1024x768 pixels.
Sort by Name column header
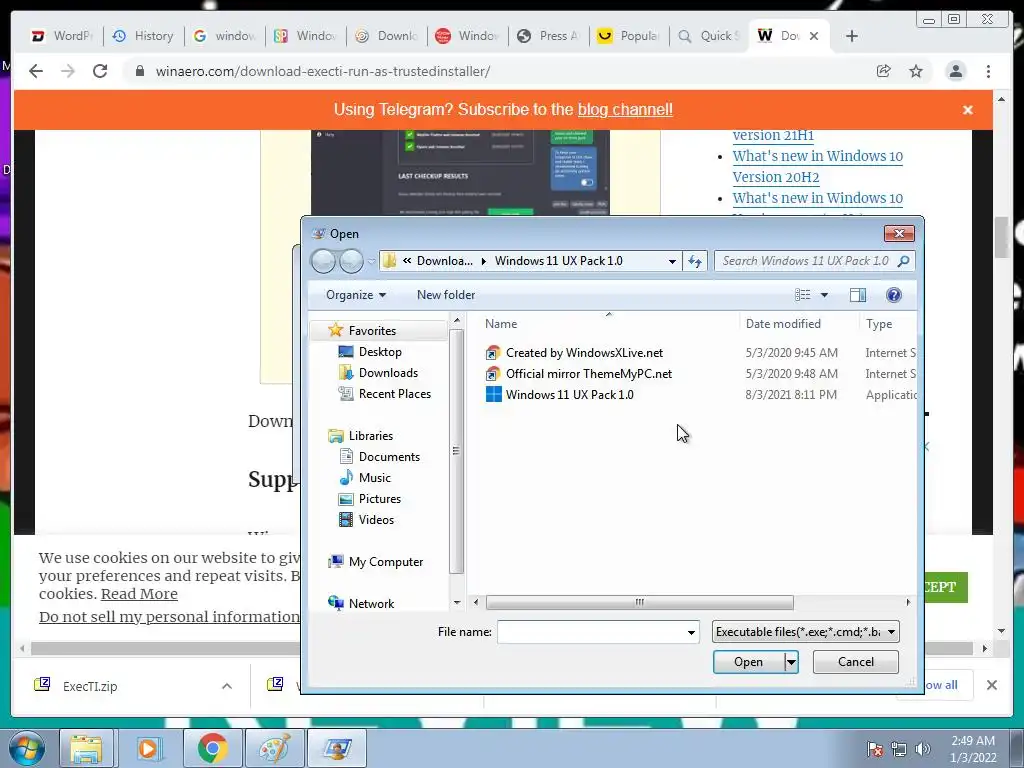501,324
